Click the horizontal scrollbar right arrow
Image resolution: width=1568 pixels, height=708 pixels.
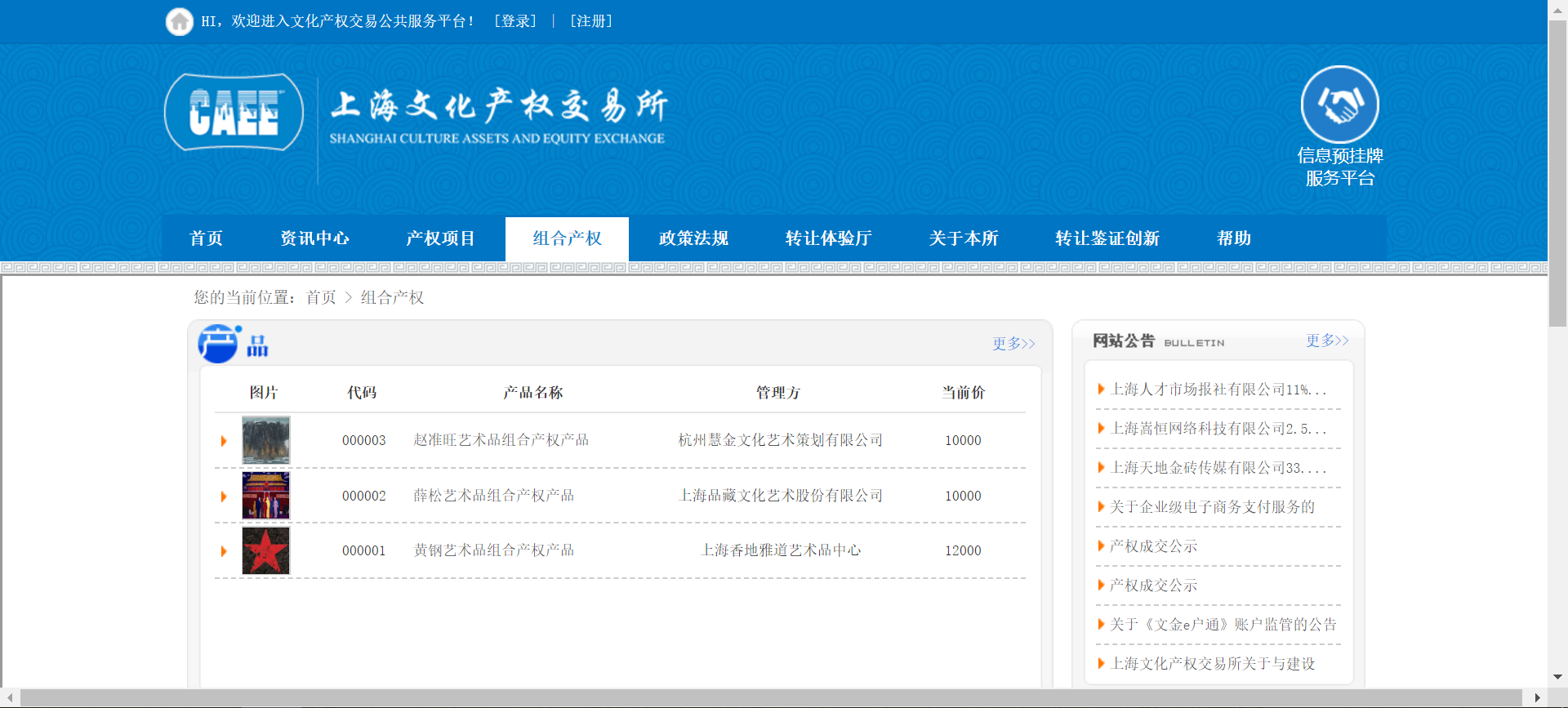(1538, 698)
